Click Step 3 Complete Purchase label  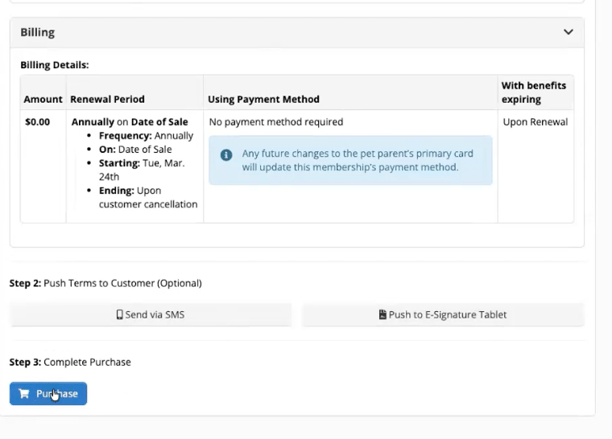tap(70, 362)
